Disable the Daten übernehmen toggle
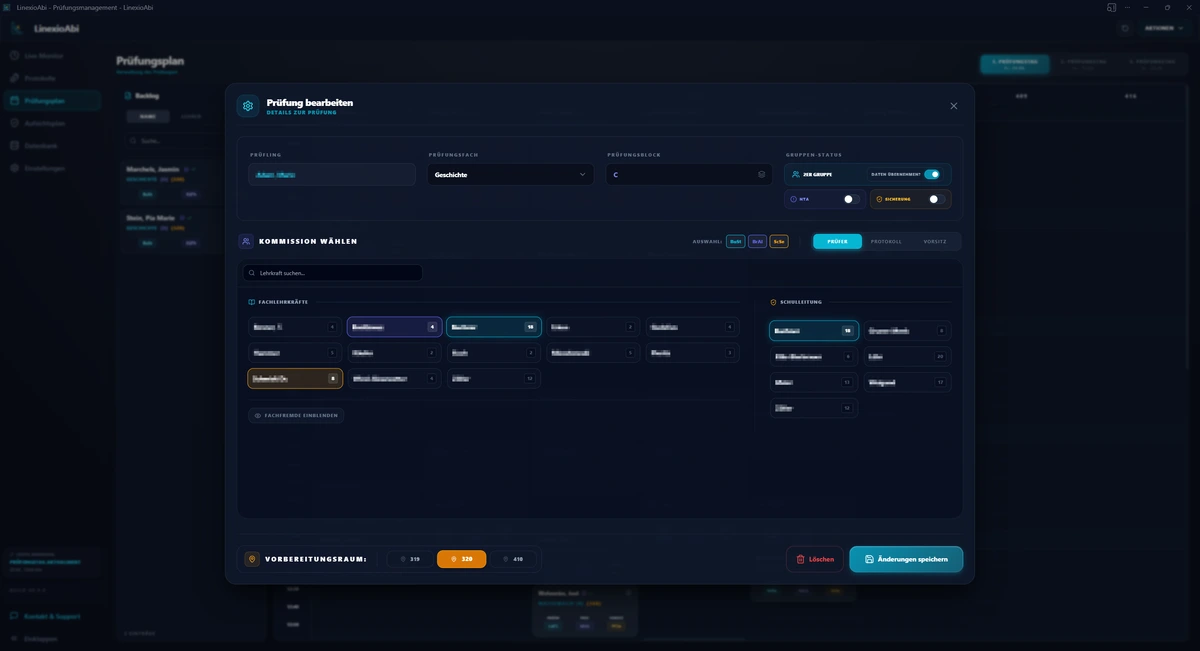The width and height of the screenshot is (1200, 651). [931, 174]
